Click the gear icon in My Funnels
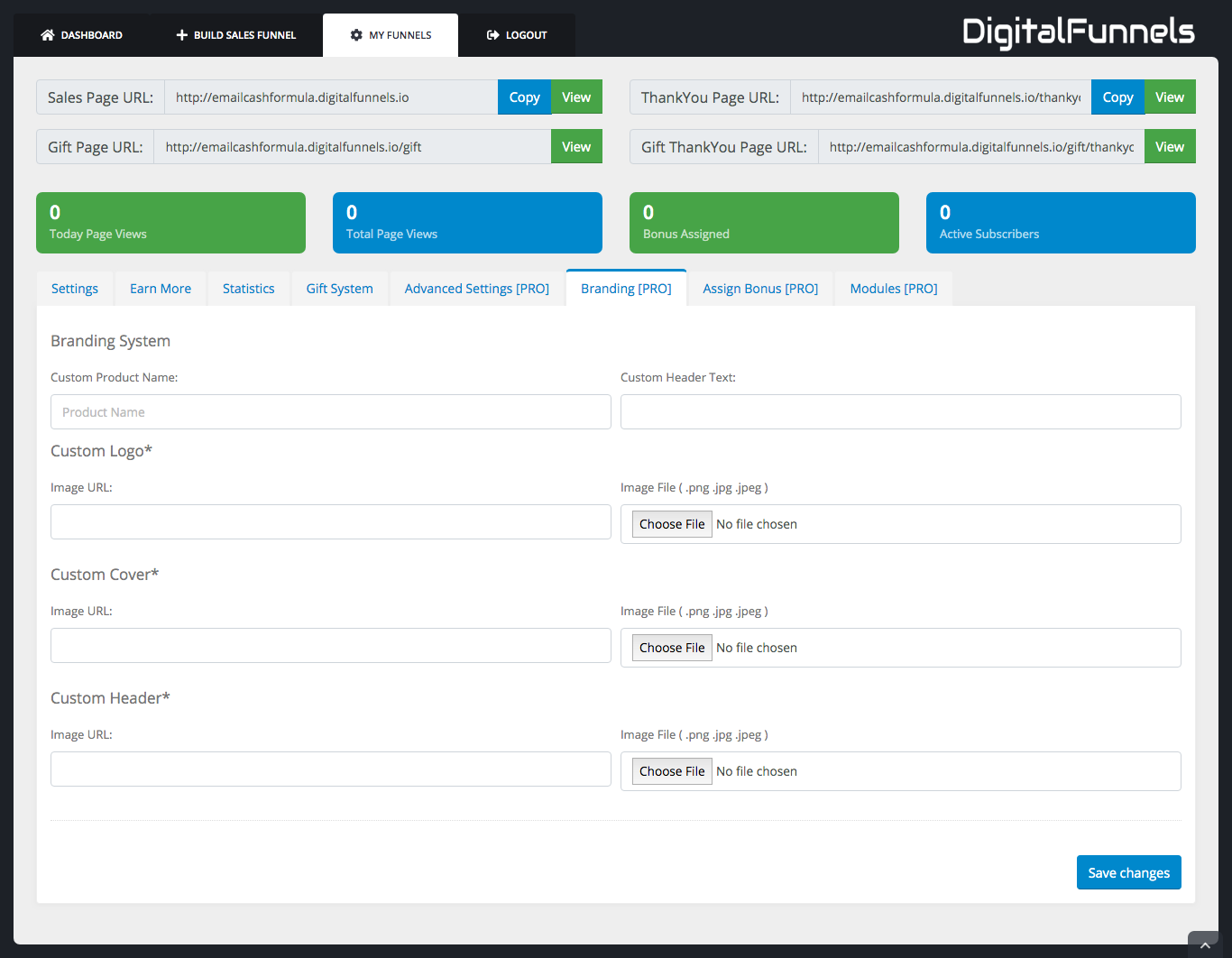 tap(356, 35)
